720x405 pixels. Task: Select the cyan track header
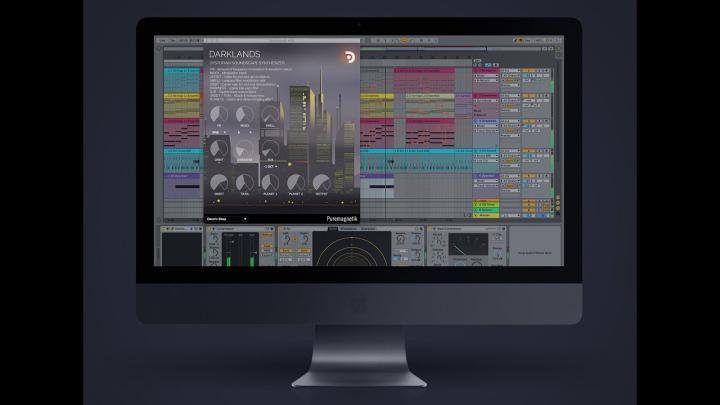pyautogui.click(x=486, y=151)
